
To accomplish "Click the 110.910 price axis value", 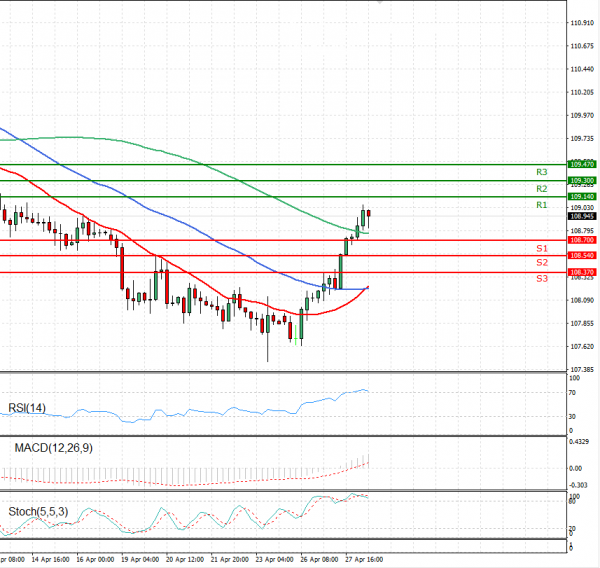I will (x=582, y=23).
